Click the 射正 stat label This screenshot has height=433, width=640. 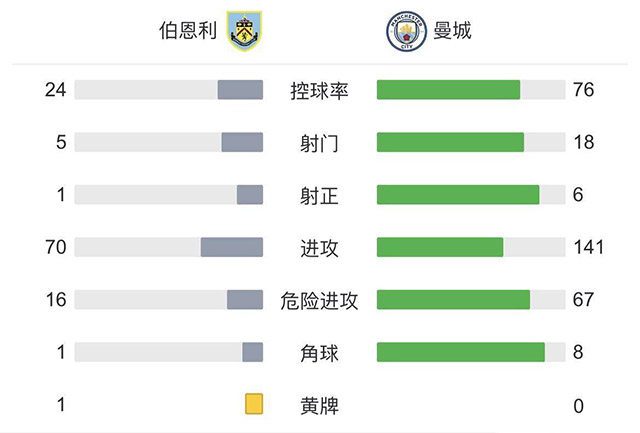319,195
